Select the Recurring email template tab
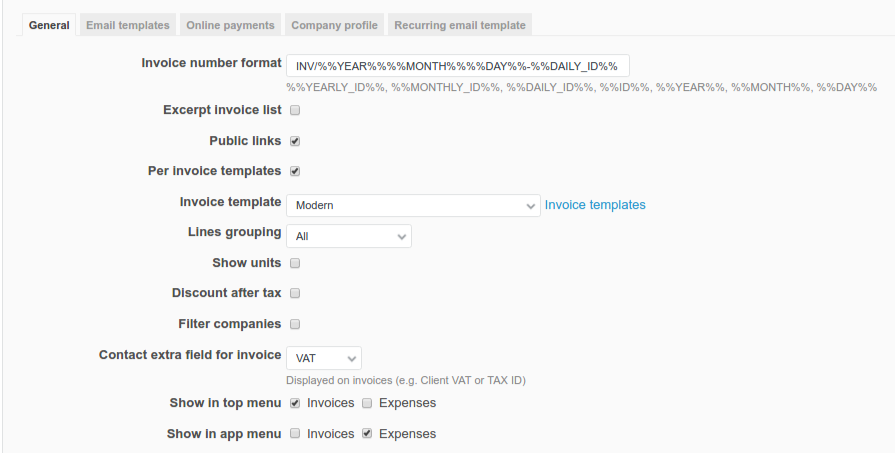 click(x=459, y=25)
